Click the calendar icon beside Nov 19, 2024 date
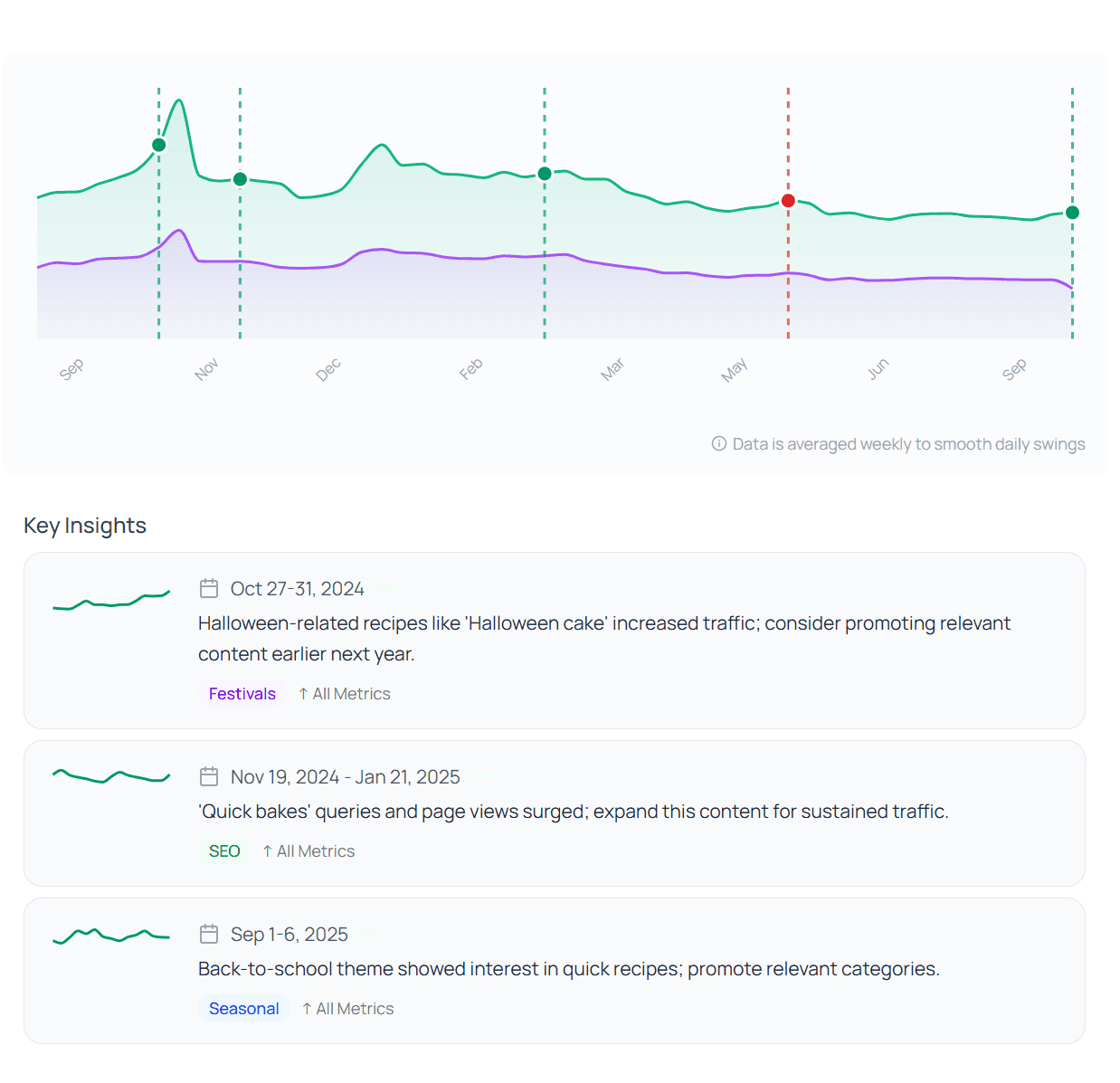The width and height of the screenshot is (1120, 1083). coord(209,776)
